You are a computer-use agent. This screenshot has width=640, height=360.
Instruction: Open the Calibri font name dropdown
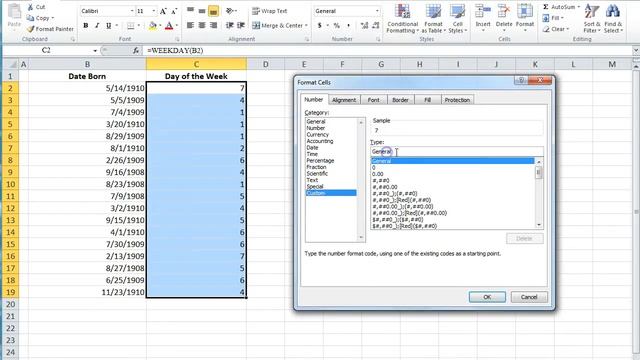132,11
